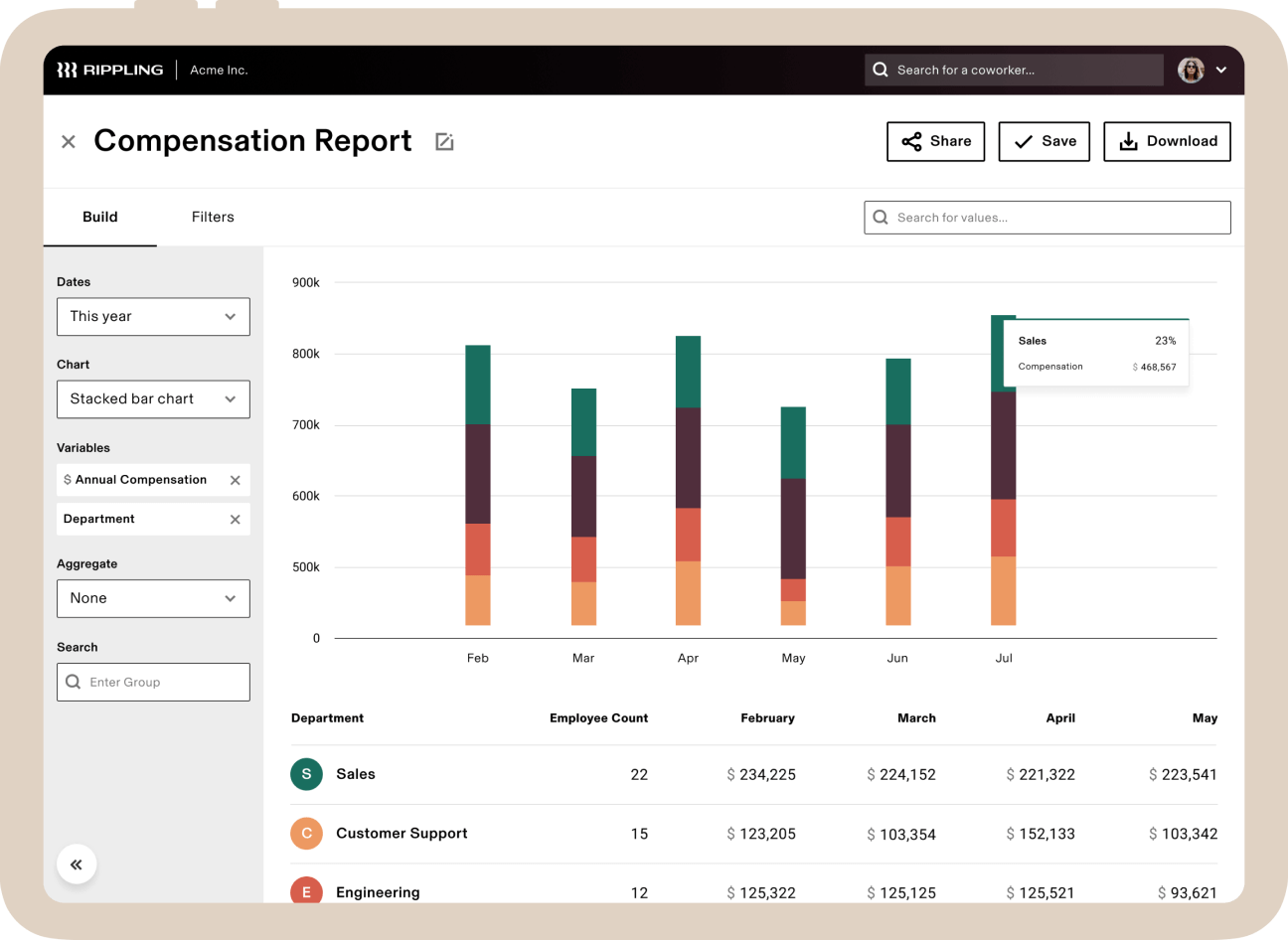Screen dimensions: 1288x940
Task: Click the red Apr bar segment
Action: [688, 535]
